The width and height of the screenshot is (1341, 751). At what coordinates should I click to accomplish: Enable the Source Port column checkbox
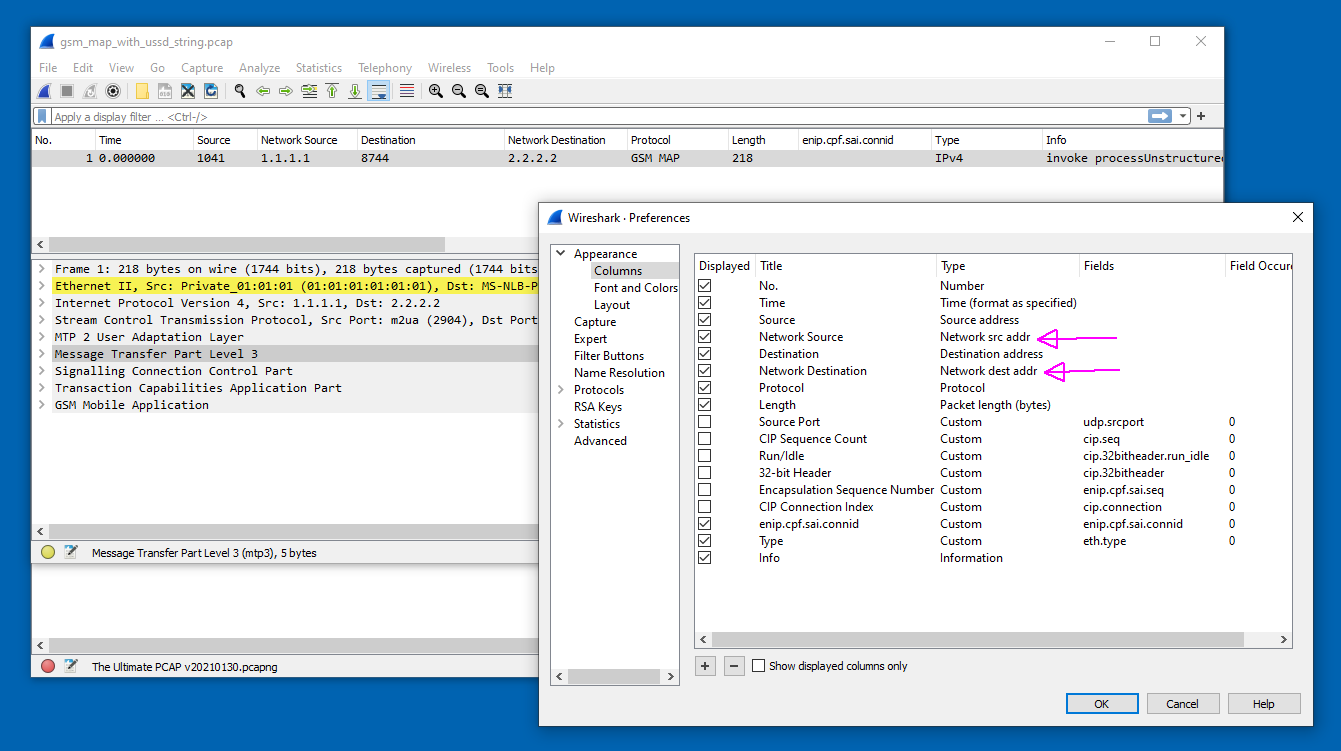(705, 422)
